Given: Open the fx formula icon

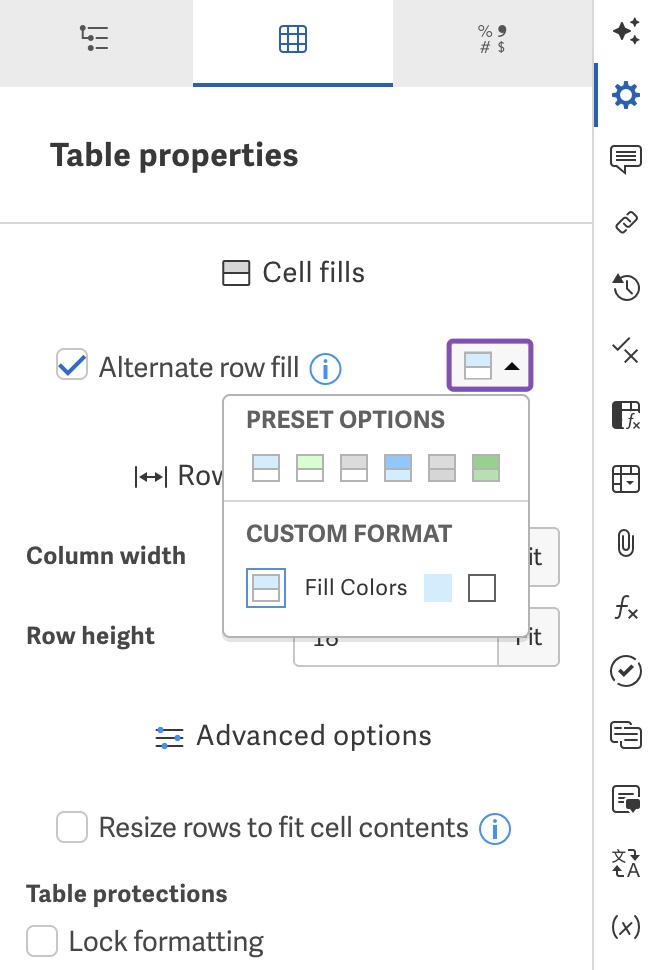Looking at the screenshot, I should pyautogui.click(x=625, y=607).
